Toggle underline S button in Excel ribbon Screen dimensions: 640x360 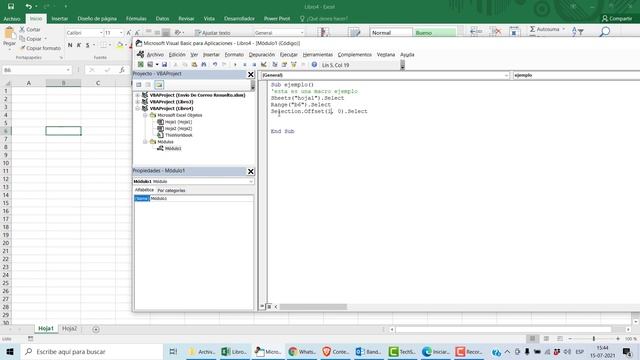pos(87,45)
